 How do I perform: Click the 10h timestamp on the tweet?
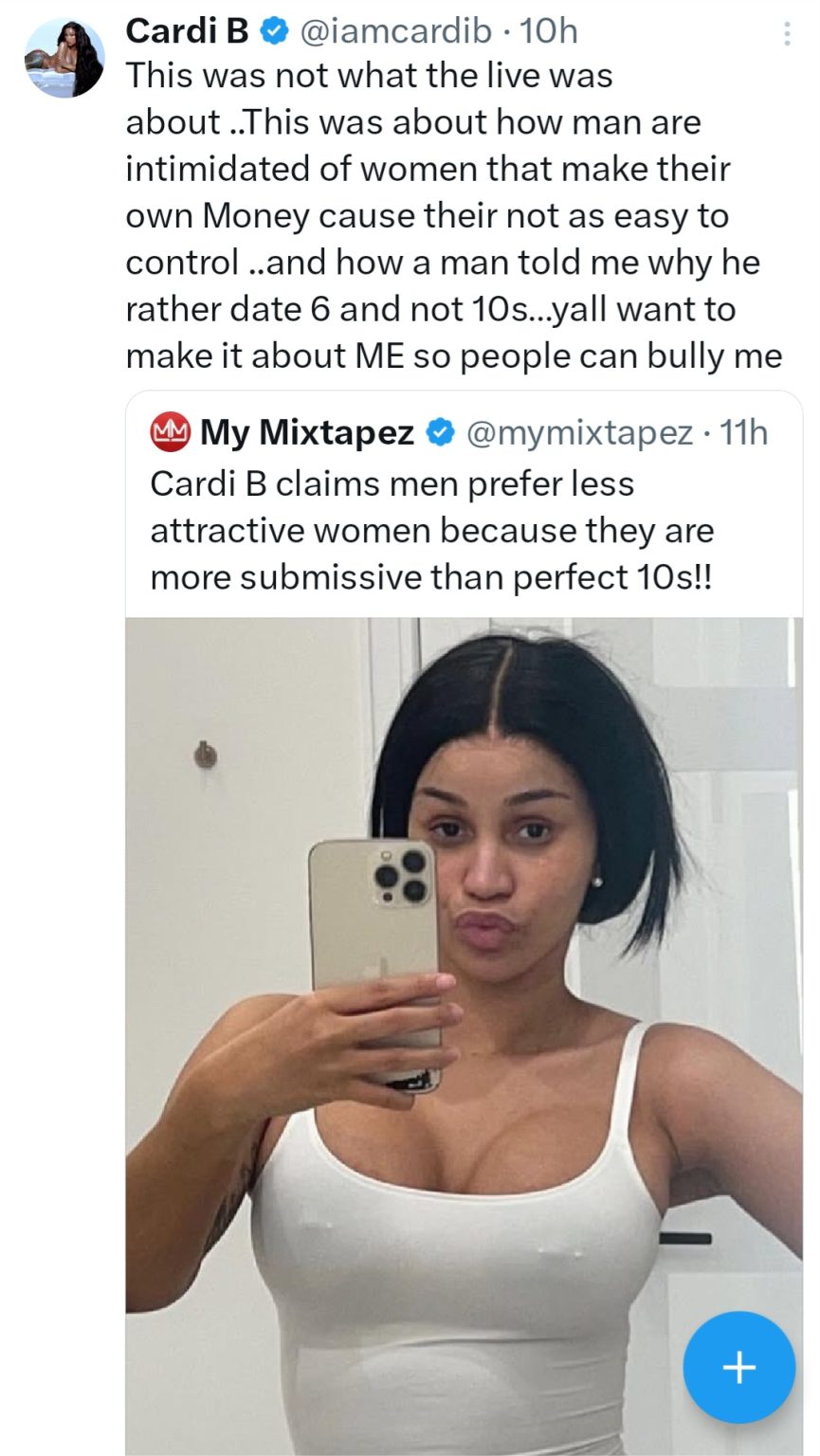click(549, 31)
